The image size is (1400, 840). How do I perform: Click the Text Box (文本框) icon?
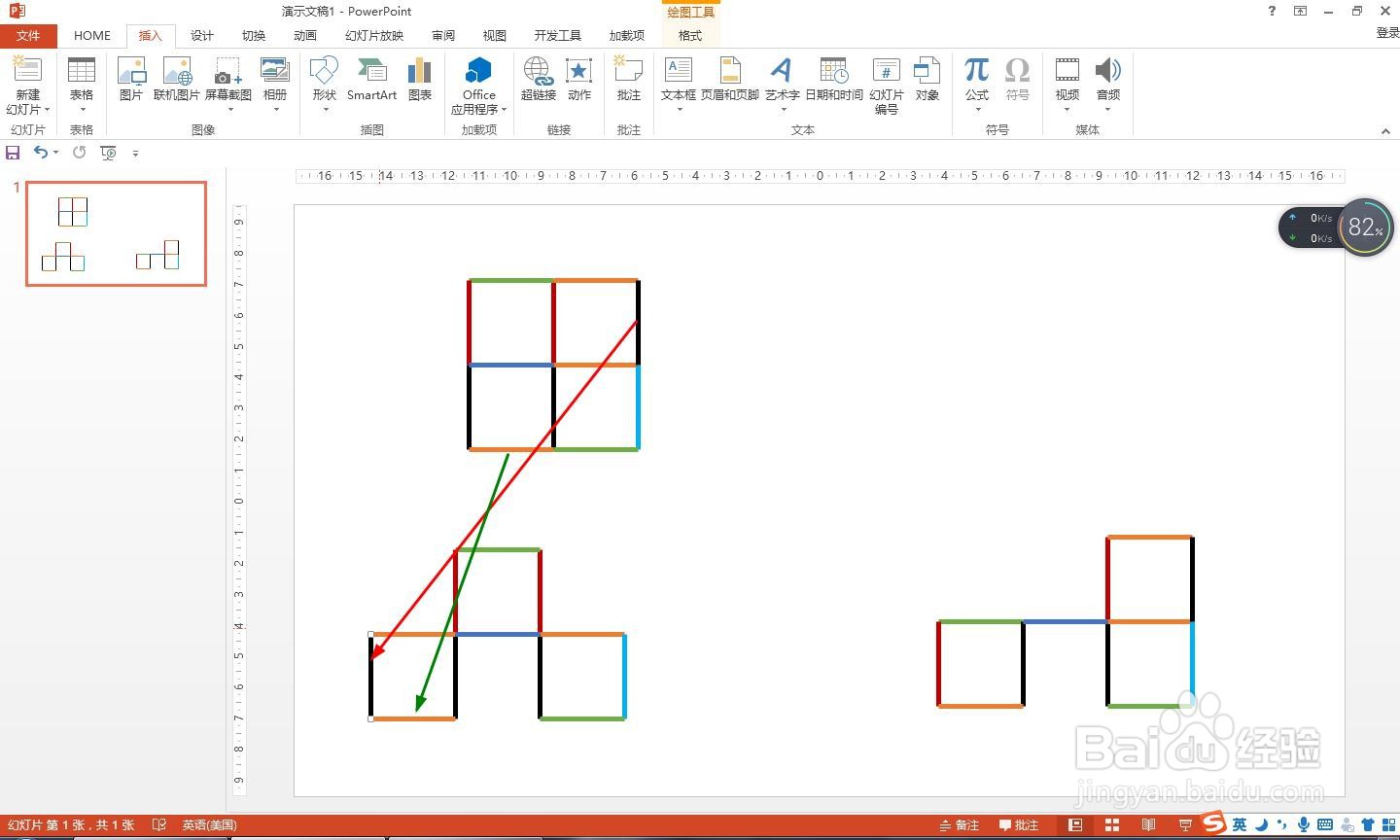click(678, 70)
